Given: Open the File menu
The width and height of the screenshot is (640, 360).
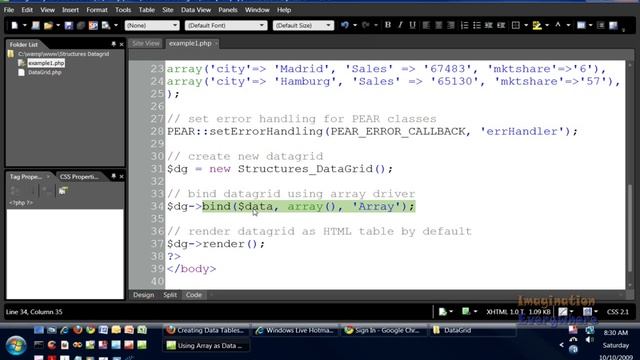Looking at the screenshot, I should click(9, 10).
